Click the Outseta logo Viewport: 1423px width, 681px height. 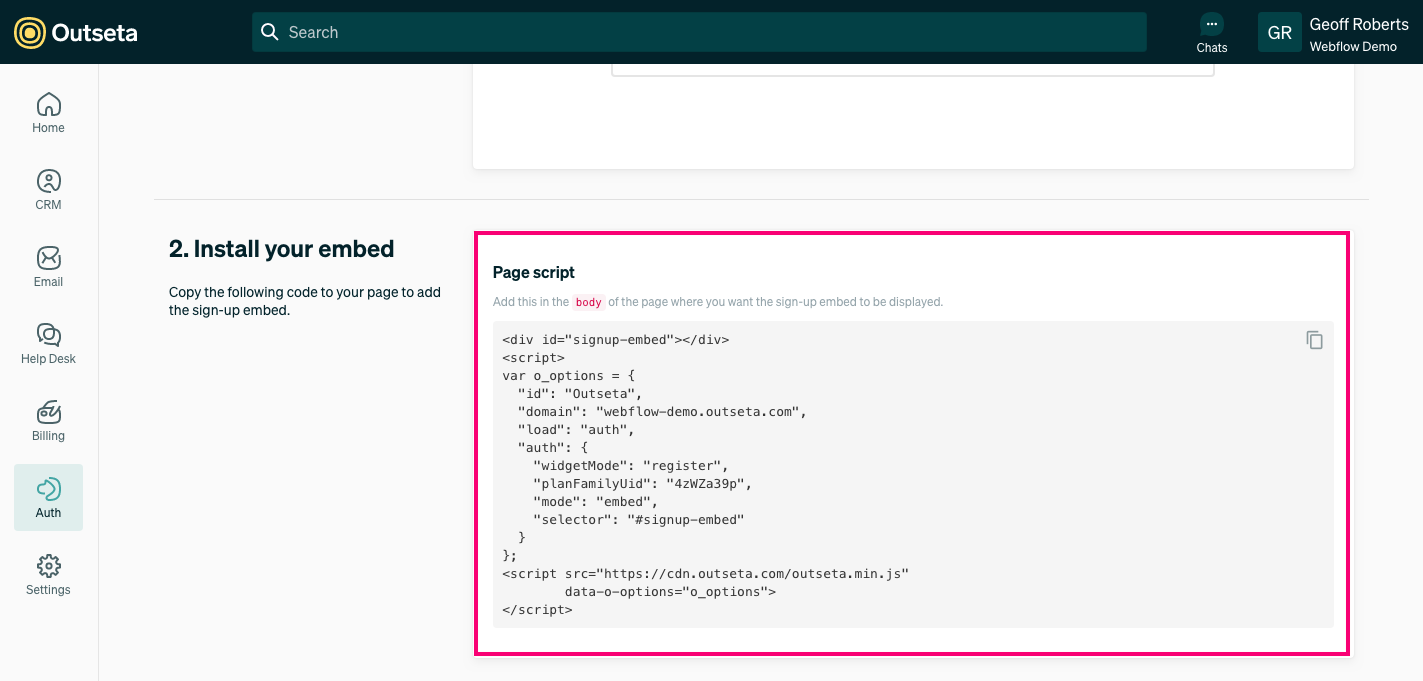tap(76, 32)
